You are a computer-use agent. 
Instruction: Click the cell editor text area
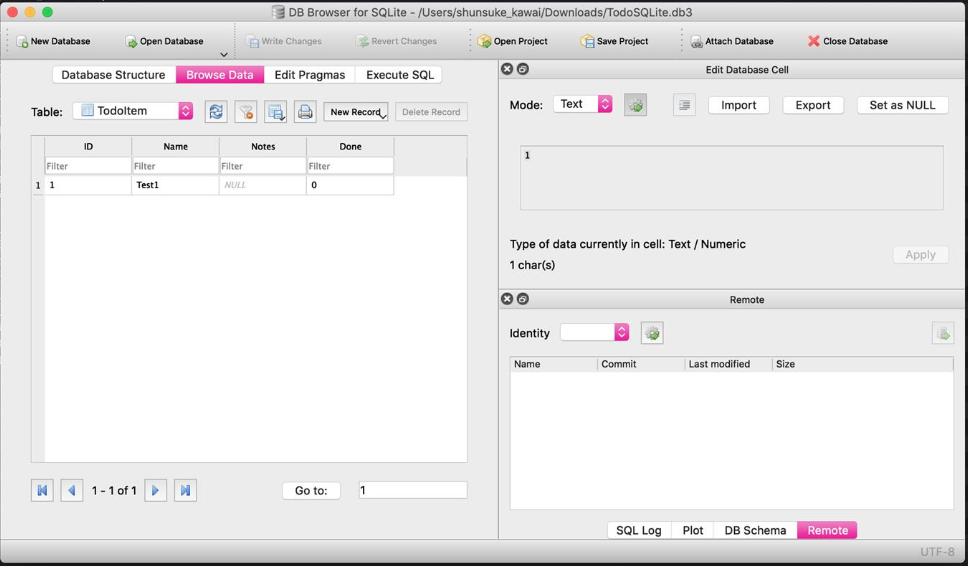(732, 178)
